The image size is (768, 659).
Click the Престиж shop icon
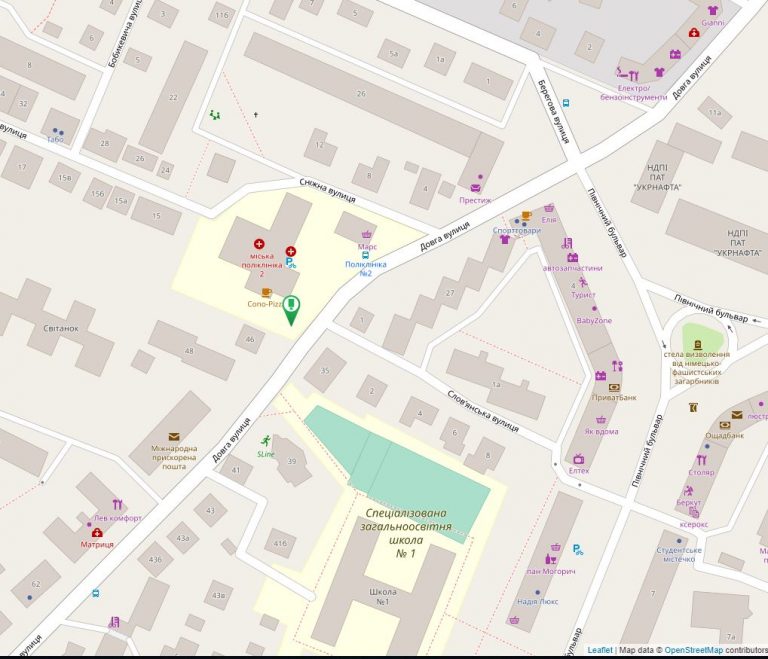[x=476, y=187]
